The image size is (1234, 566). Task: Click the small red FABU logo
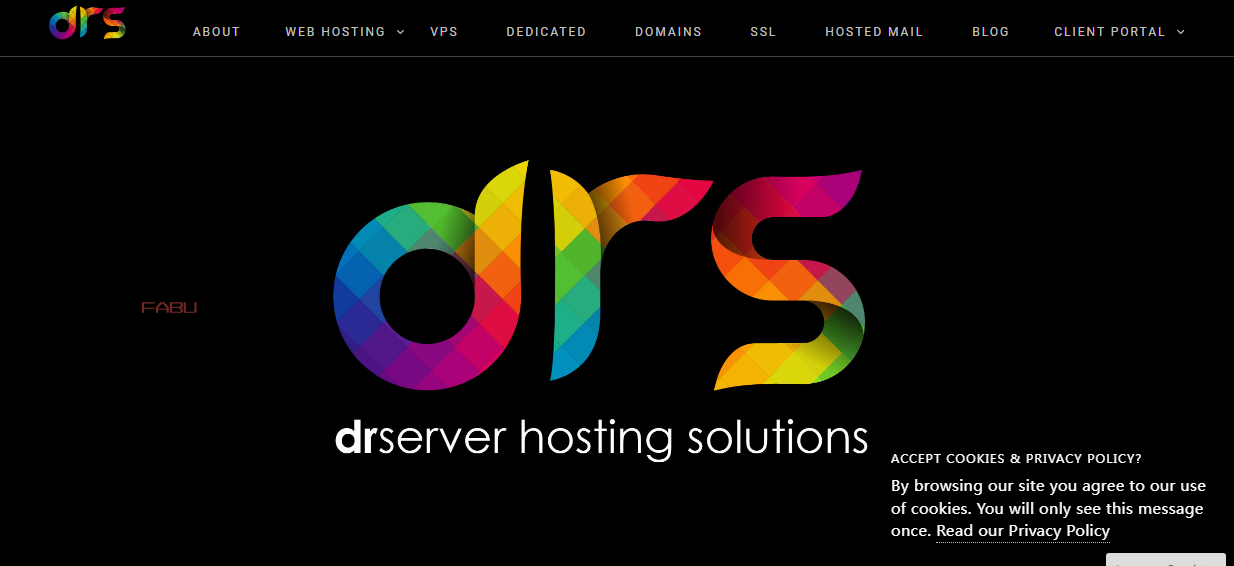(169, 308)
